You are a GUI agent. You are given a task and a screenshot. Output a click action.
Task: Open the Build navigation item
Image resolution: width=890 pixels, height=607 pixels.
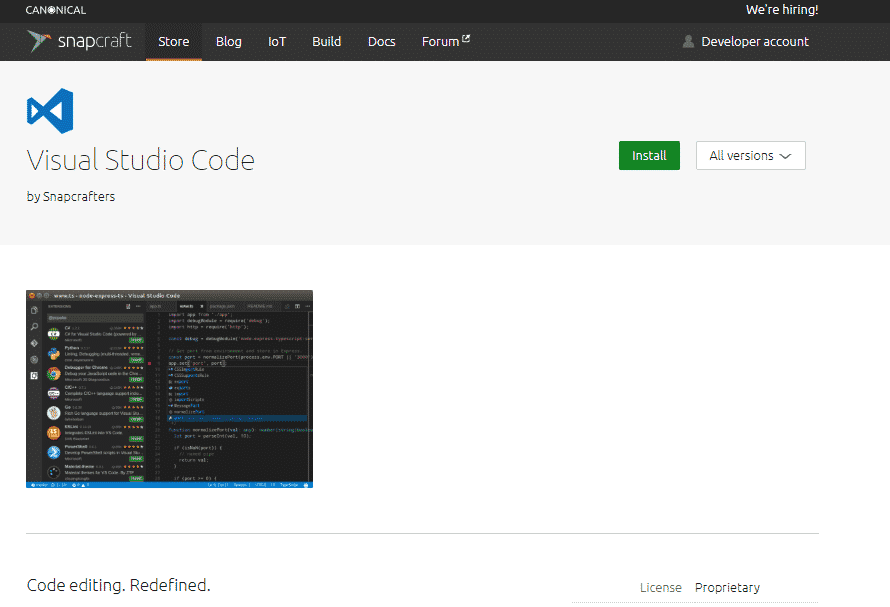[x=326, y=42]
